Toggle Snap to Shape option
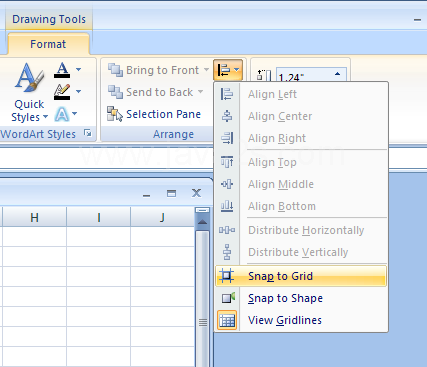The image size is (427, 367). click(x=302, y=298)
